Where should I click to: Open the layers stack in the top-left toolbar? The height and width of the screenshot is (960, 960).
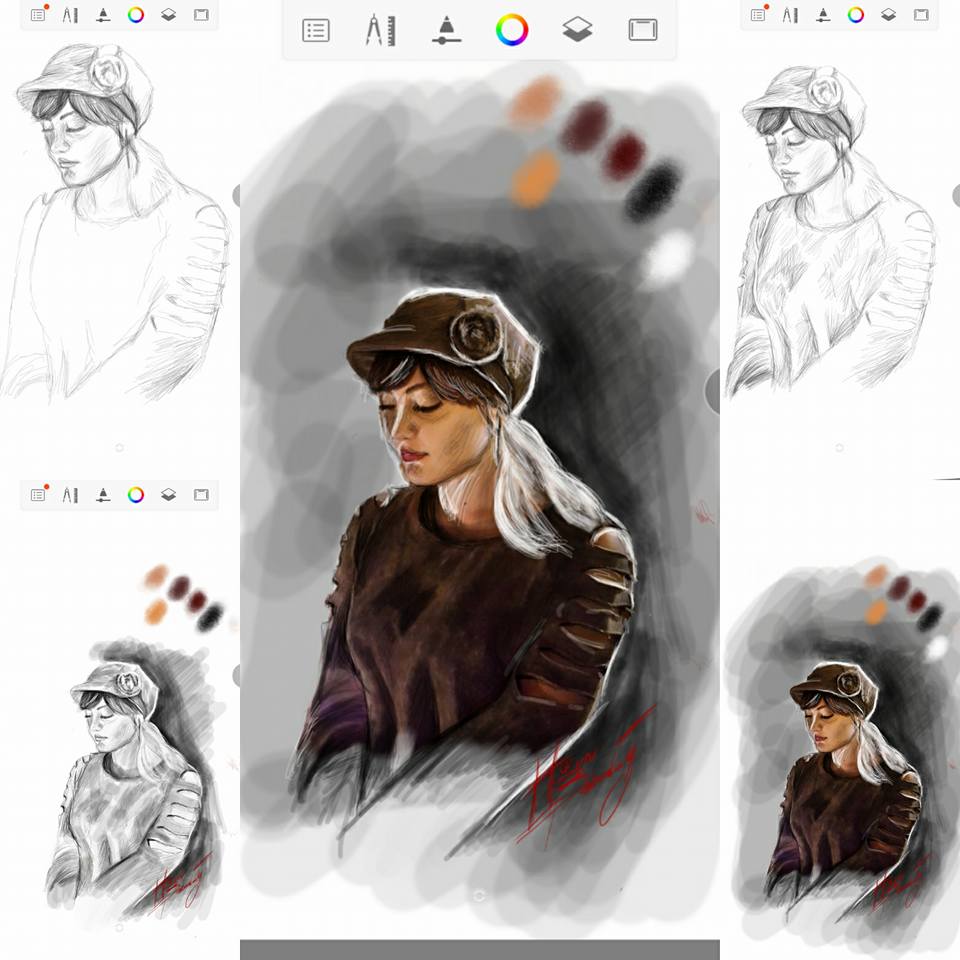(x=168, y=15)
